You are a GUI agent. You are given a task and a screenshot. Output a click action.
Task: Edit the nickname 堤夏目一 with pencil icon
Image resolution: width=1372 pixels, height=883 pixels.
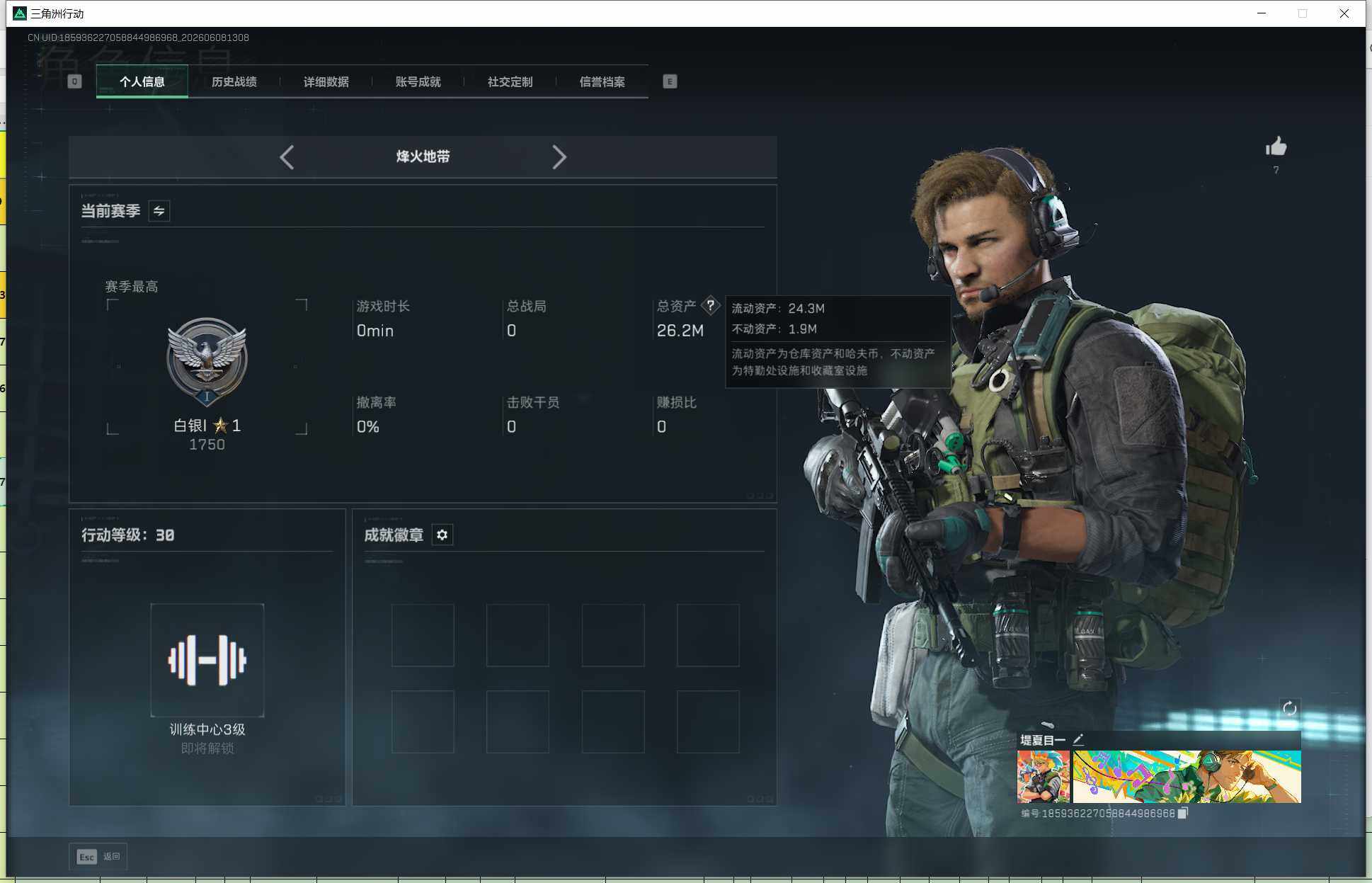point(1078,740)
